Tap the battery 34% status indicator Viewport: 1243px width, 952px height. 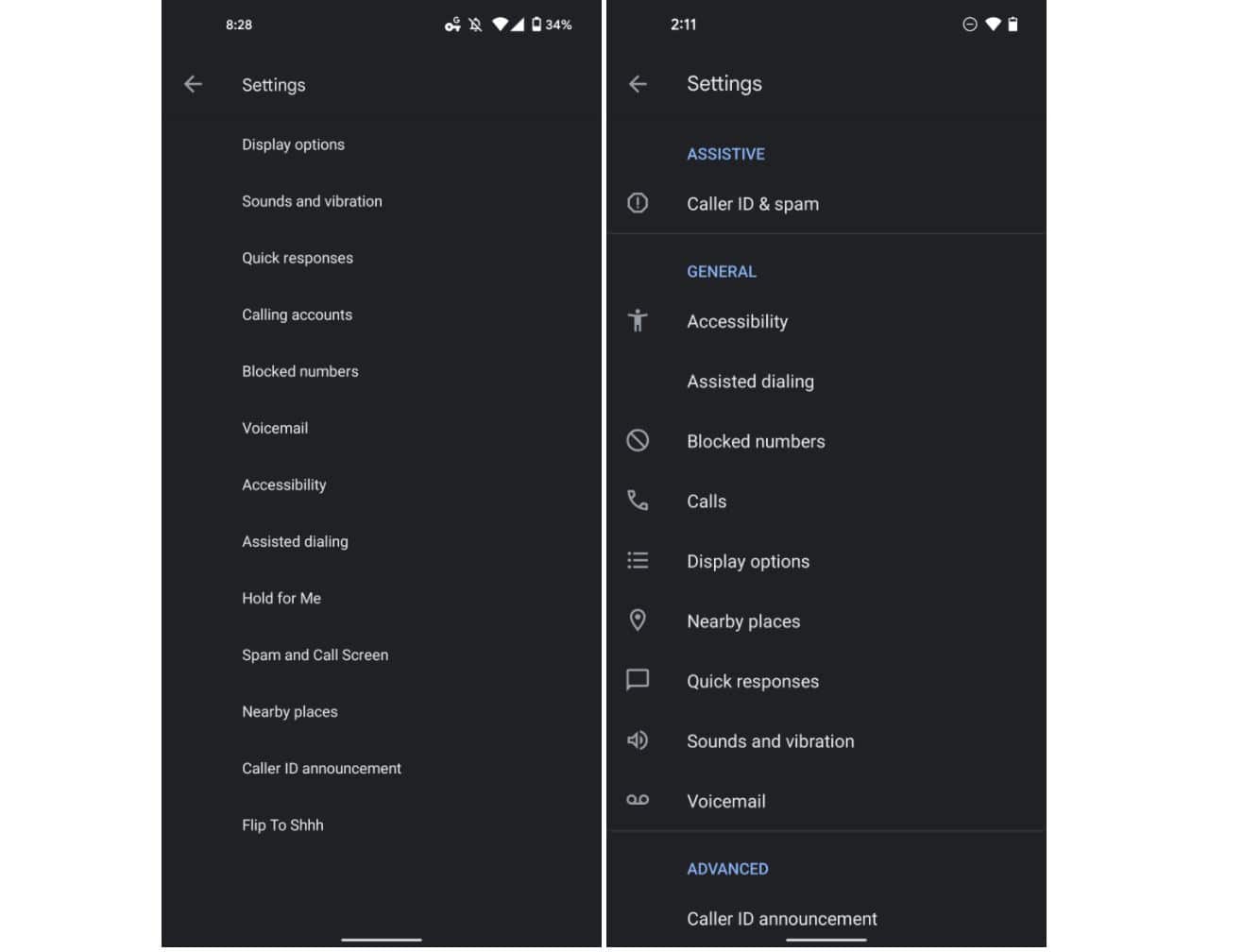[x=552, y=25]
